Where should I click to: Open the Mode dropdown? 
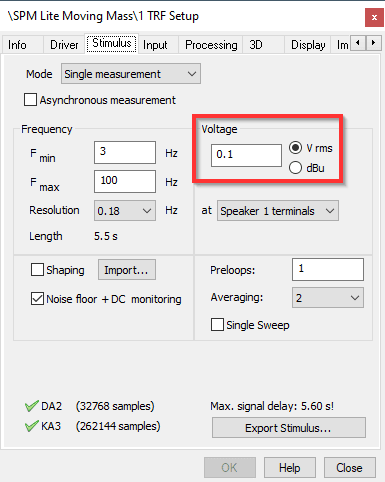[131, 74]
